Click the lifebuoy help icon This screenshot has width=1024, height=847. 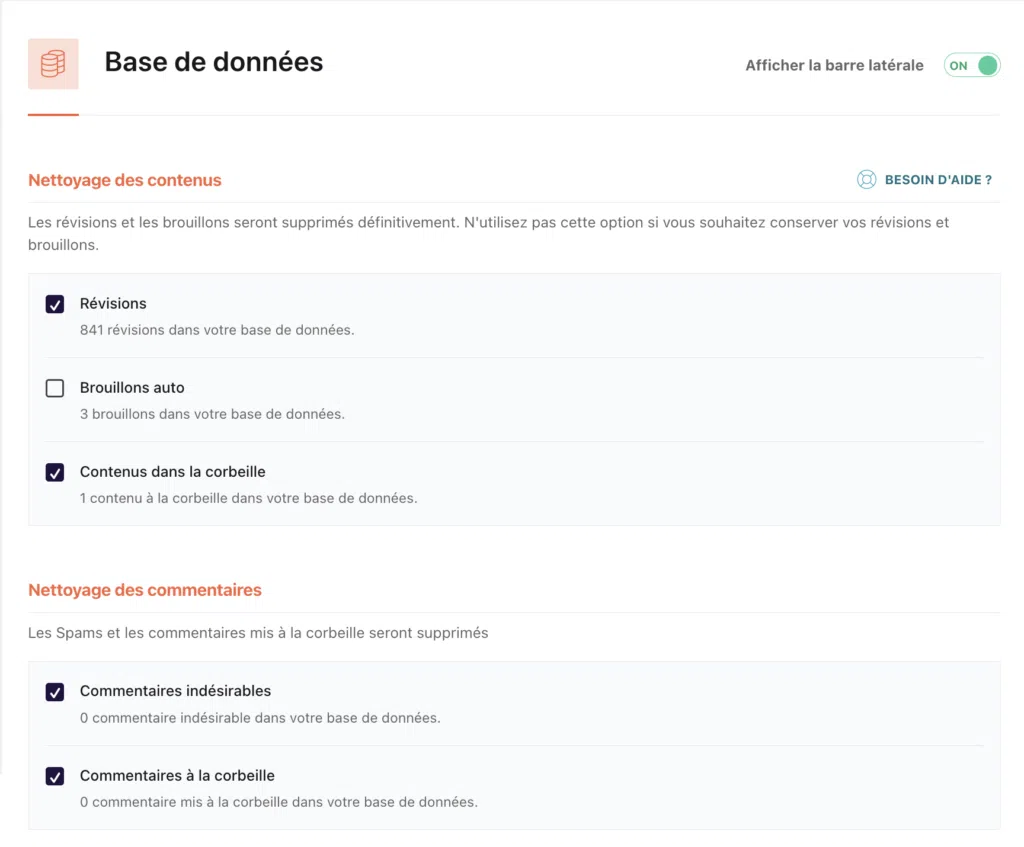click(x=866, y=180)
